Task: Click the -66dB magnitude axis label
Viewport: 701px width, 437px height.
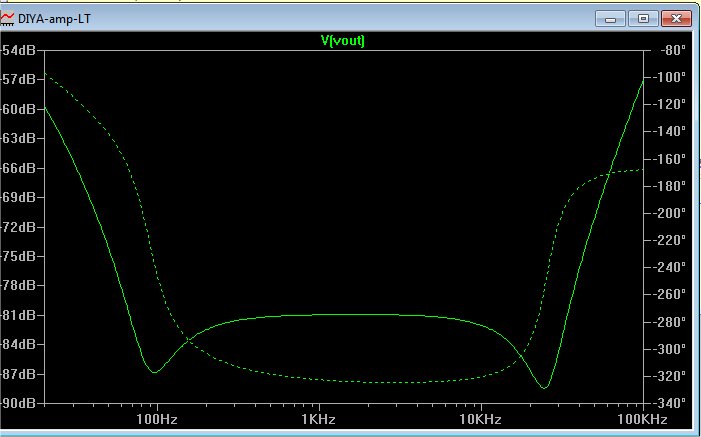Action: click(x=18, y=168)
